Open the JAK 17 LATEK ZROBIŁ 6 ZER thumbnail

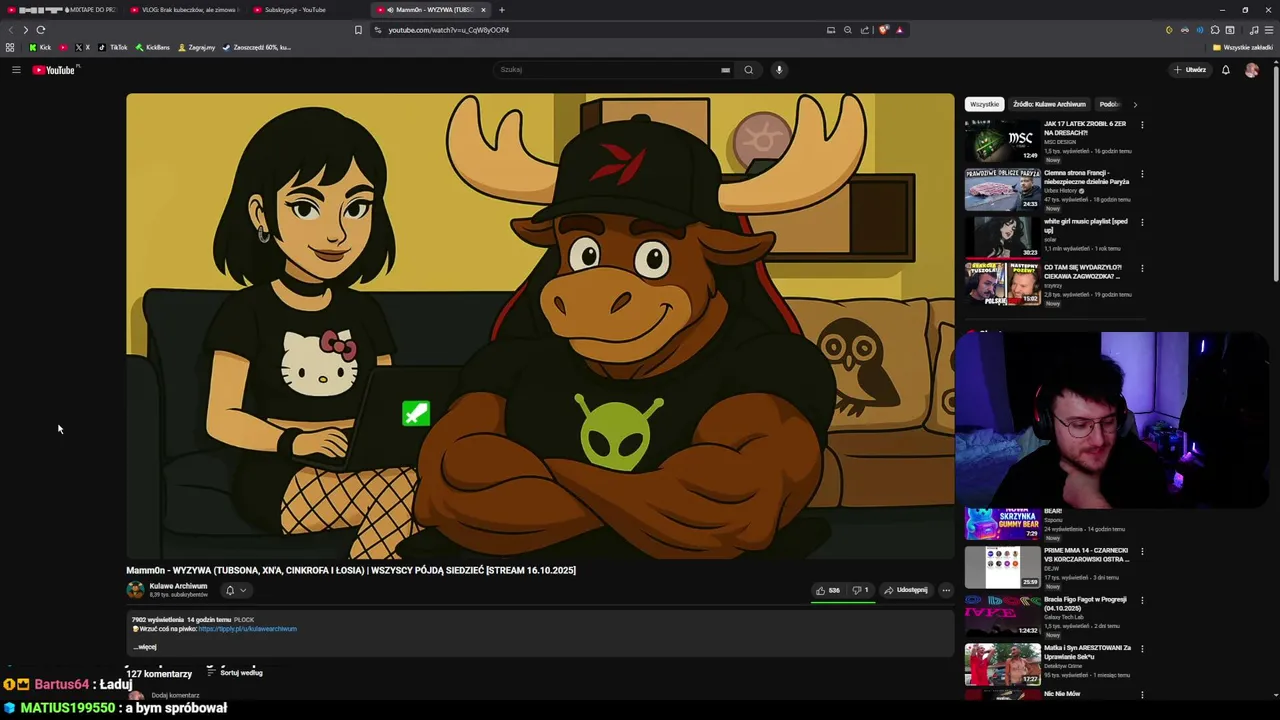point(1002,141)
